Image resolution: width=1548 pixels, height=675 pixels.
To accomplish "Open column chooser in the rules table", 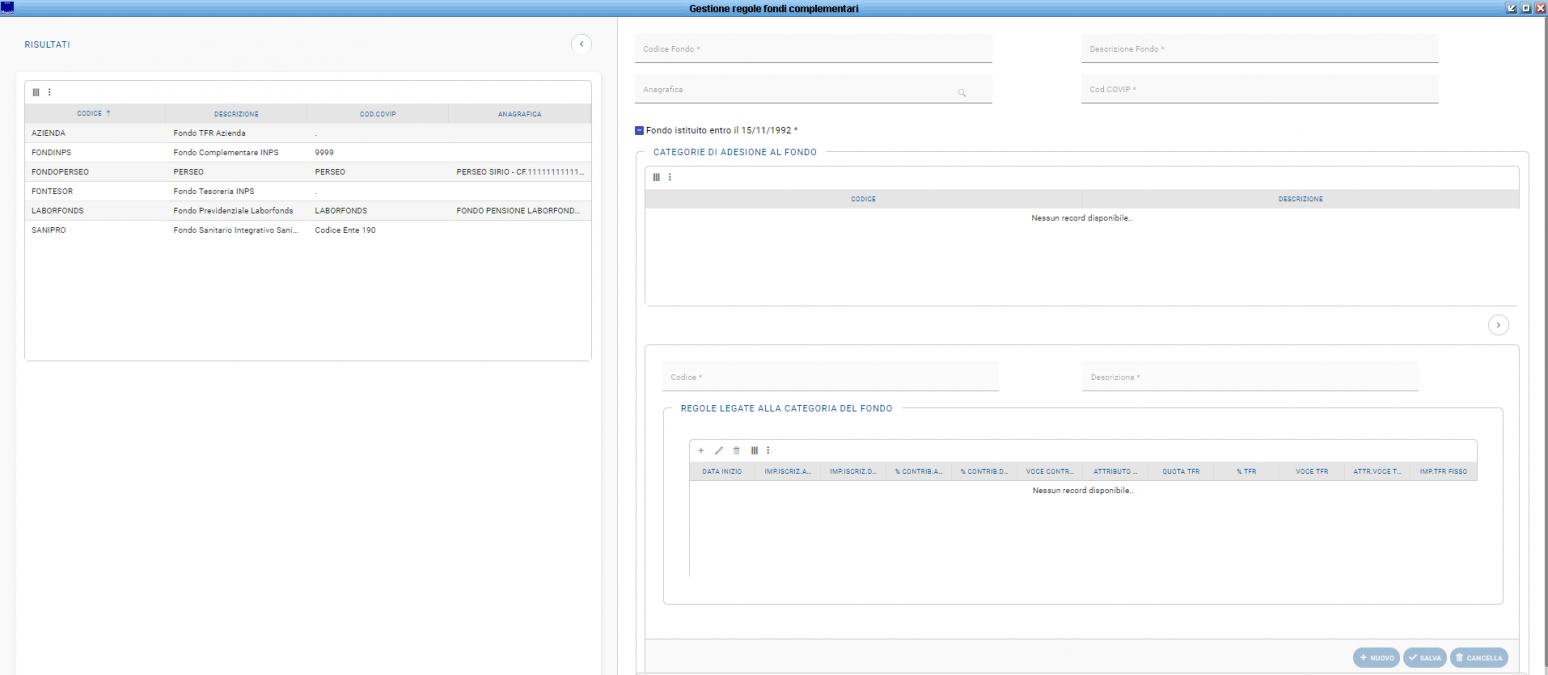I will 755,451.
